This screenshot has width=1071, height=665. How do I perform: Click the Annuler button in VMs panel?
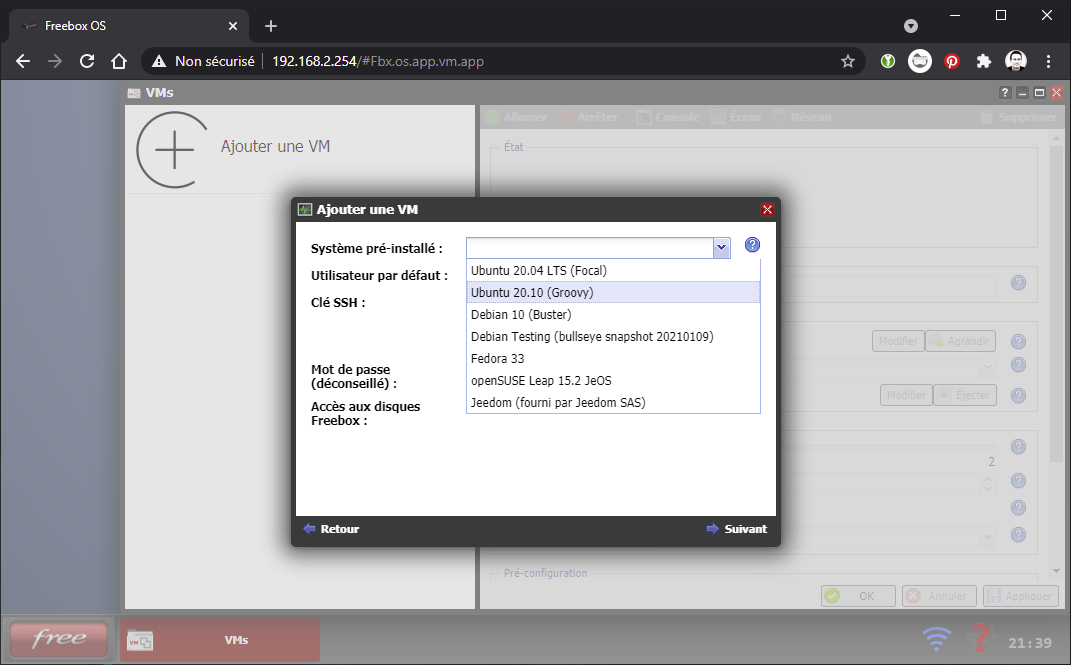click(x=939, y=596)
